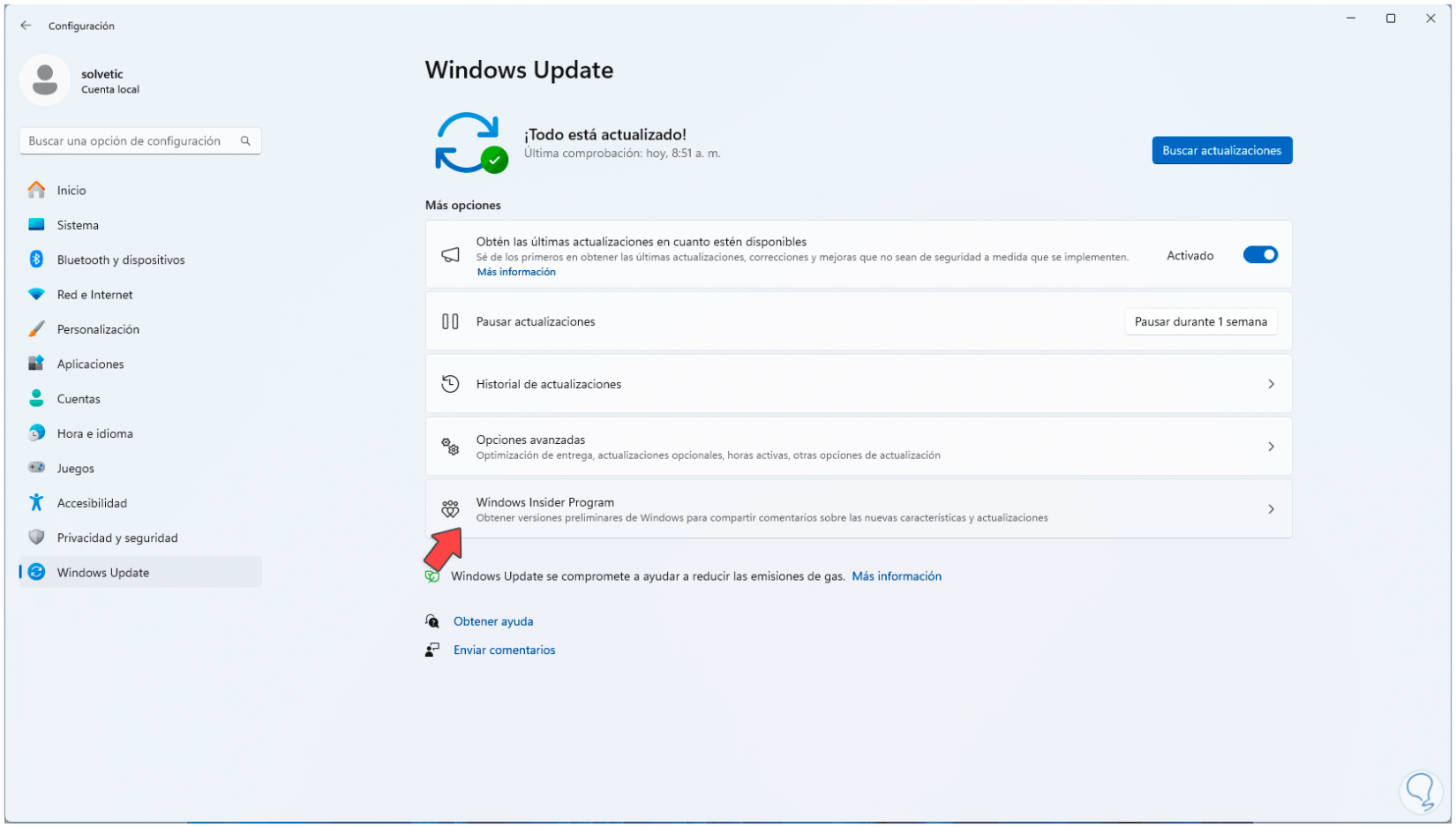
Task: Click the Red e Internet wifi icon
Action: pos(36,295)
